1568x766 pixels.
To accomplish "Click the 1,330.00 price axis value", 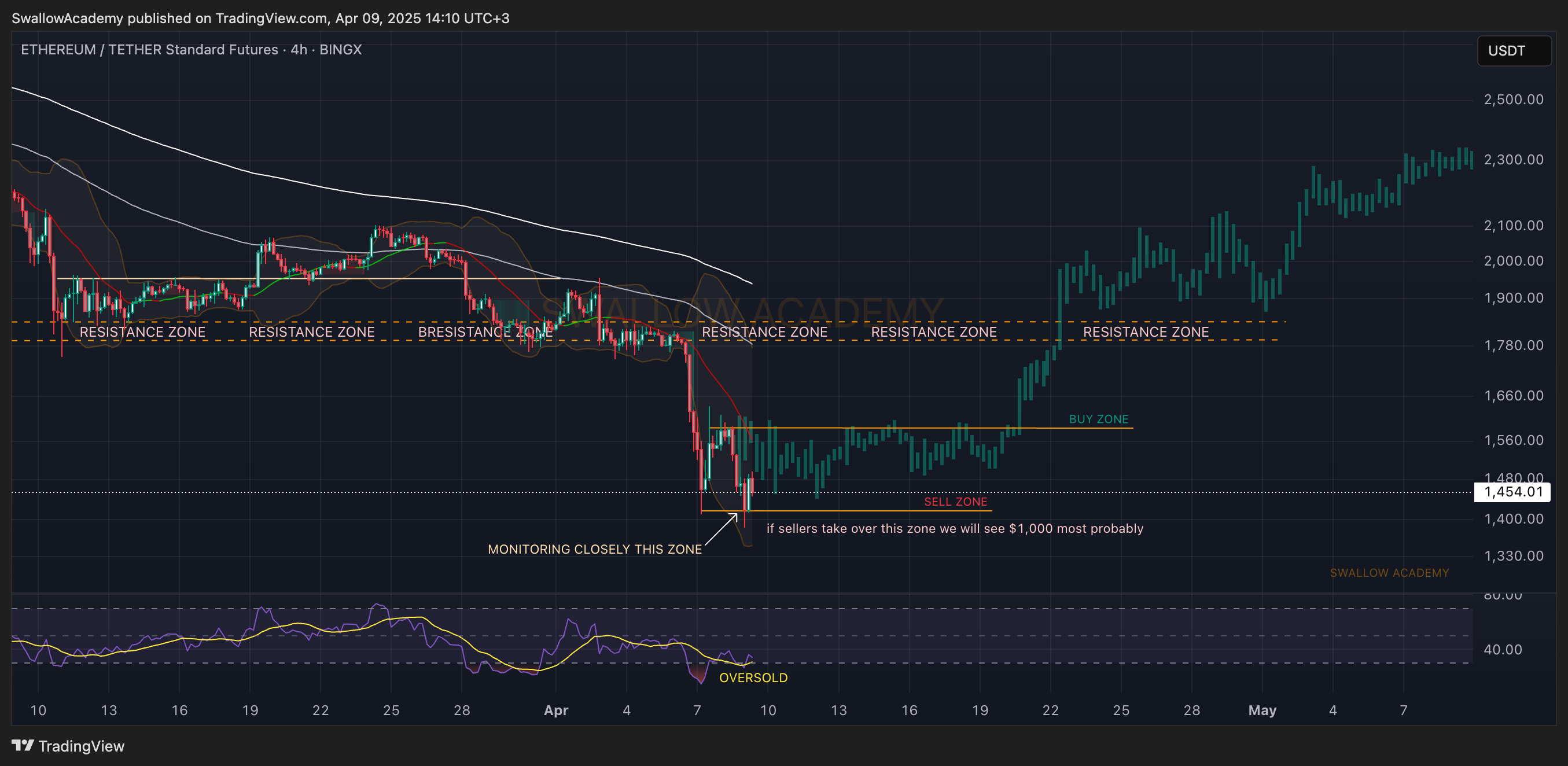I will (x=1513, y=555).
